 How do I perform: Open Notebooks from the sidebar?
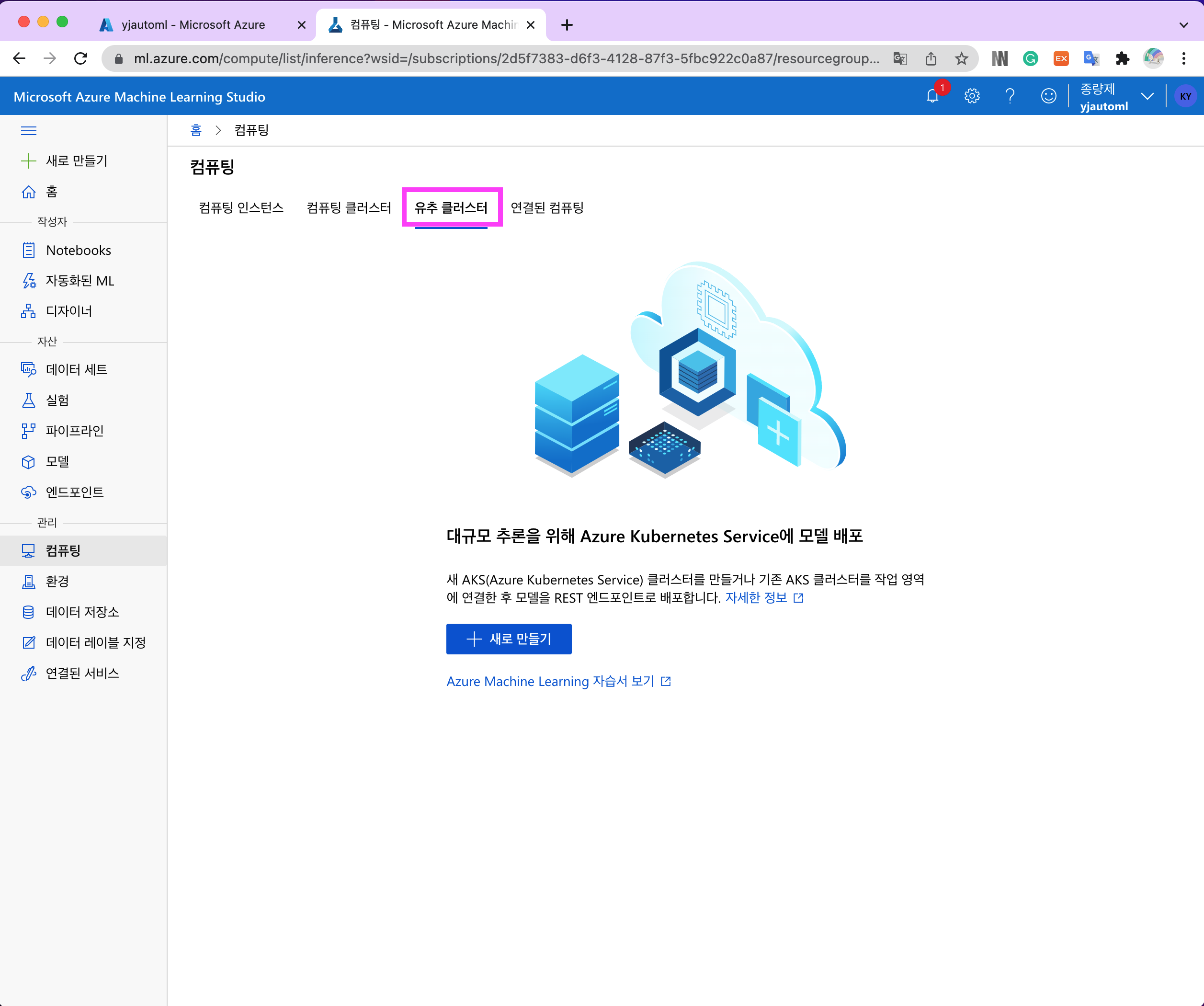[x=83, y=250]
